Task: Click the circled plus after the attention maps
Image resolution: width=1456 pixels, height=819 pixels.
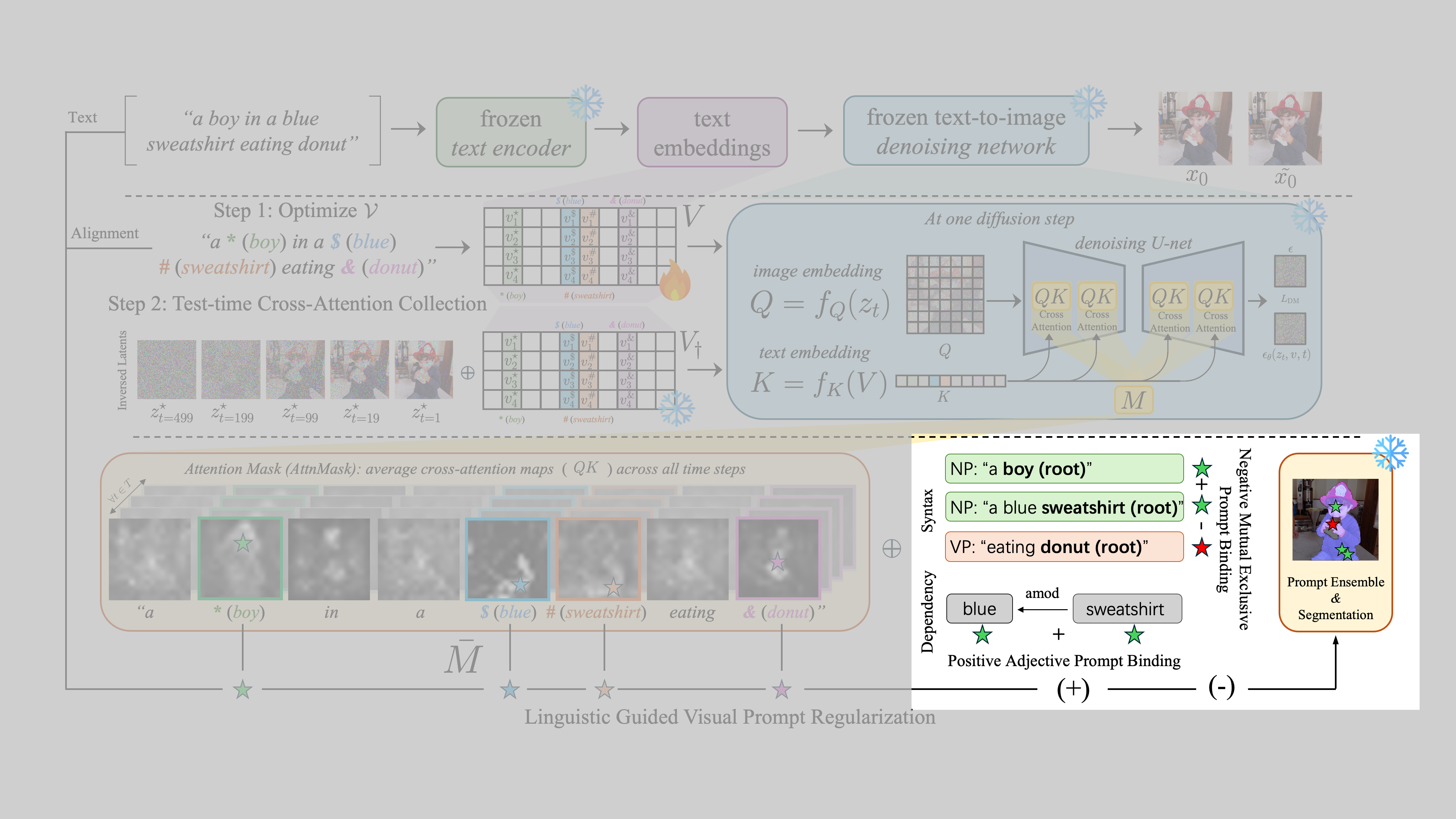Action: (x=891, y=548)
